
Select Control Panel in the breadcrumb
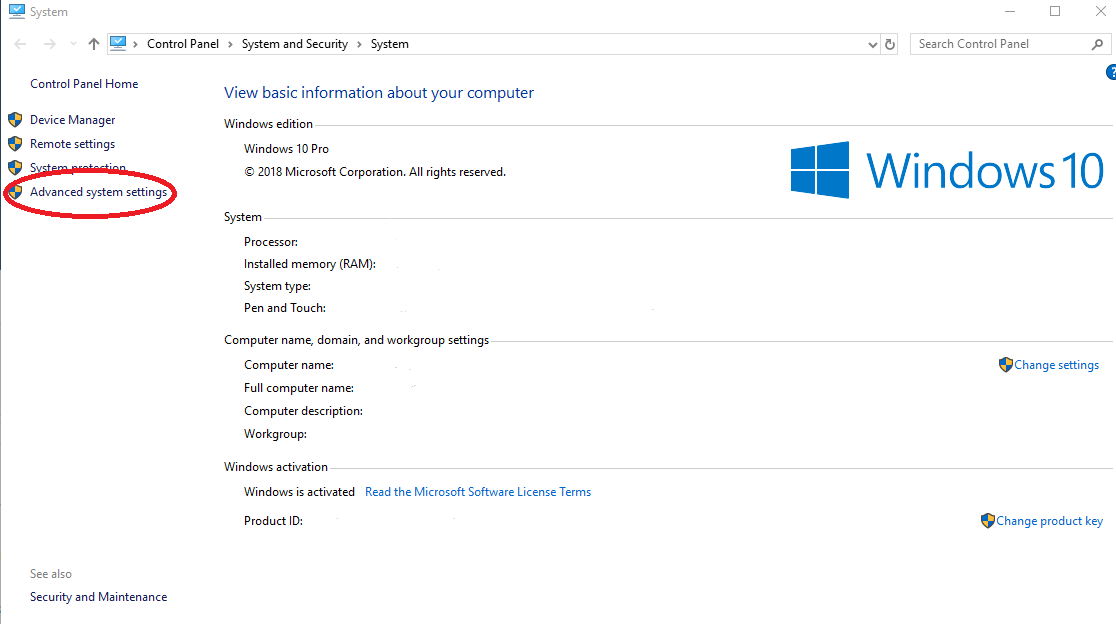pos(183,44)
